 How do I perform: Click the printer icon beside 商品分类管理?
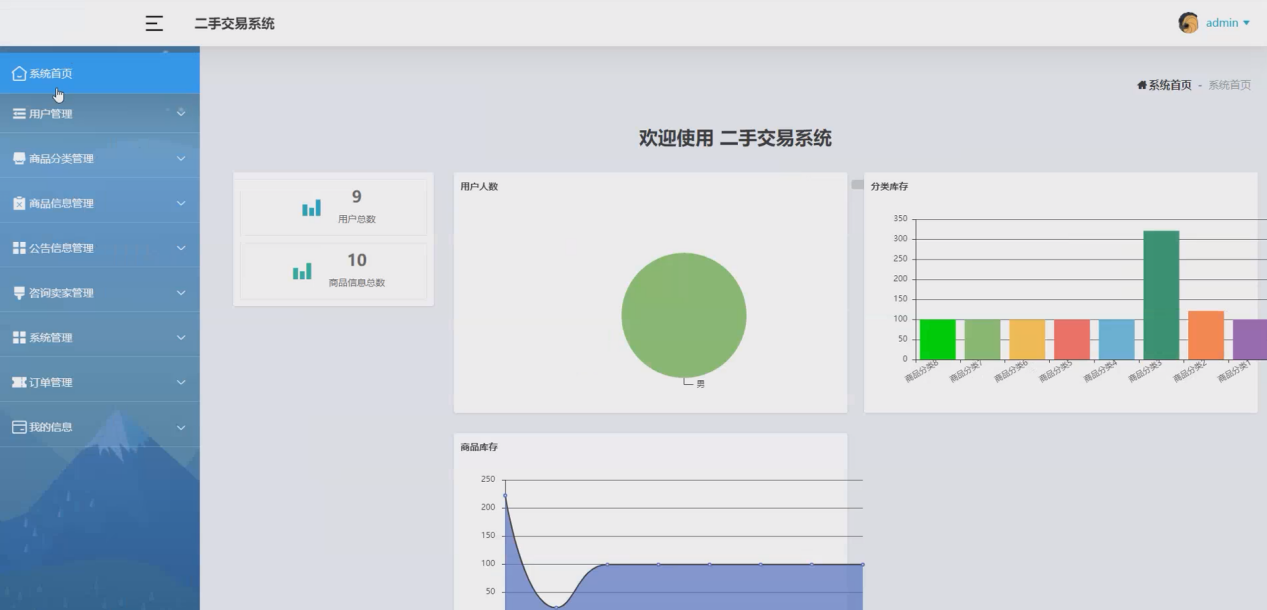click(18, 158)
